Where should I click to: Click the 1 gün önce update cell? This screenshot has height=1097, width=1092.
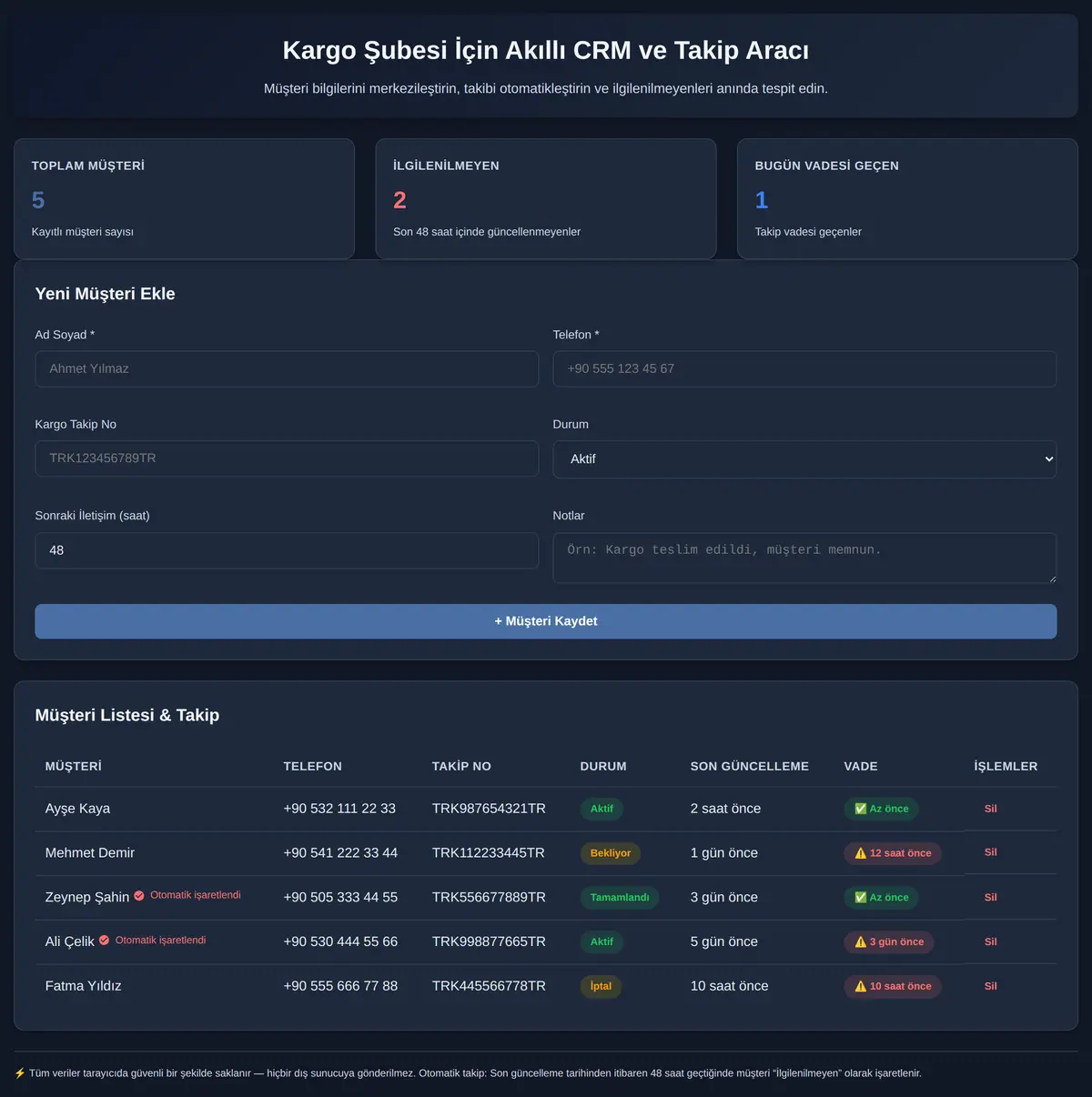724,853
